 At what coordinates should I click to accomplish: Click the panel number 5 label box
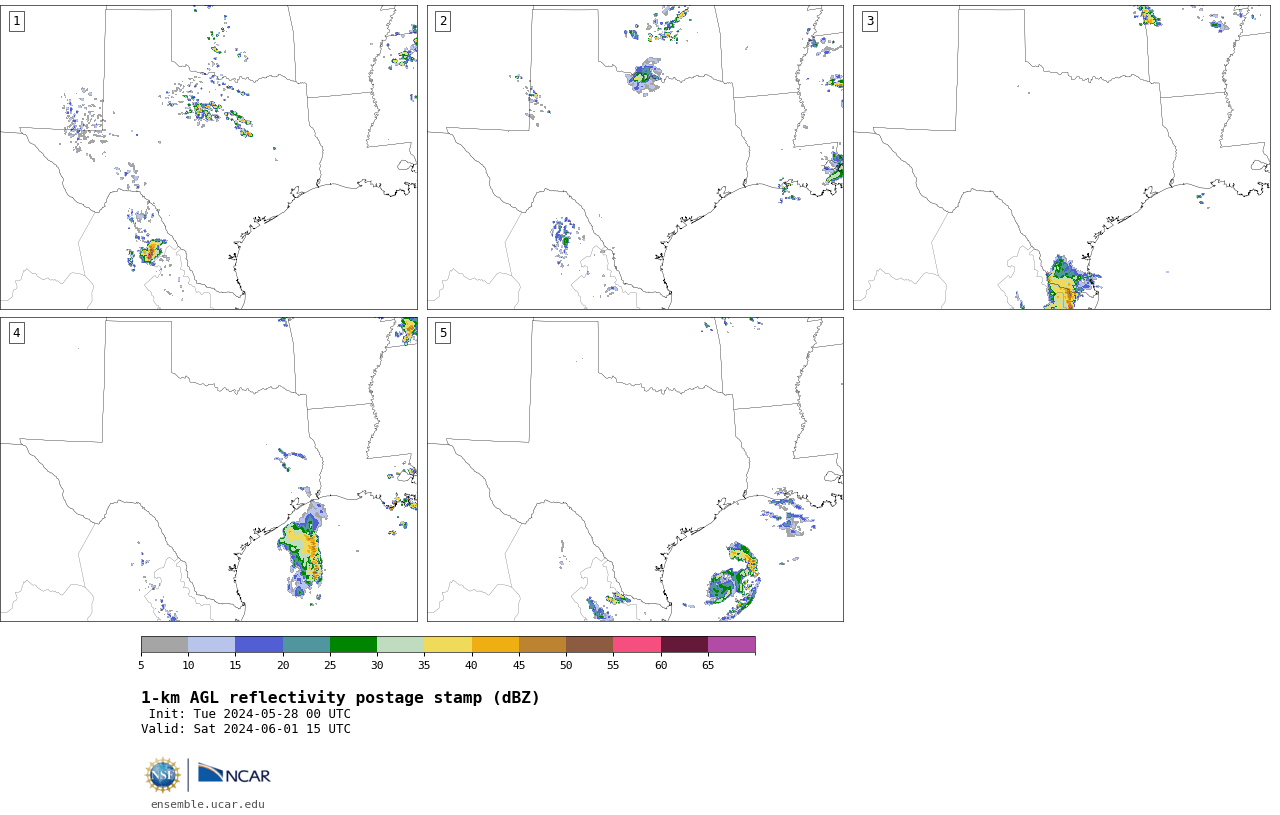click(x=443, y=333)
